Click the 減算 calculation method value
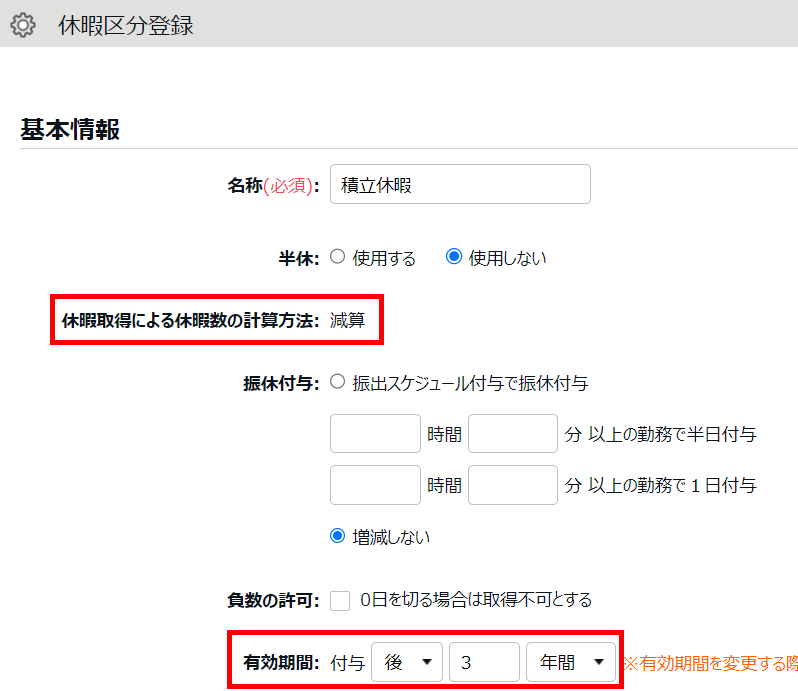 347,320
